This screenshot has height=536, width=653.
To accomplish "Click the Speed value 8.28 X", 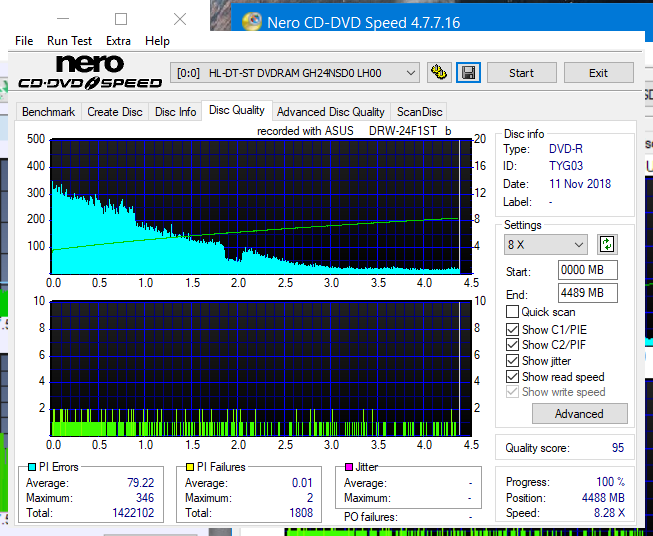I will tap(609, 513).
